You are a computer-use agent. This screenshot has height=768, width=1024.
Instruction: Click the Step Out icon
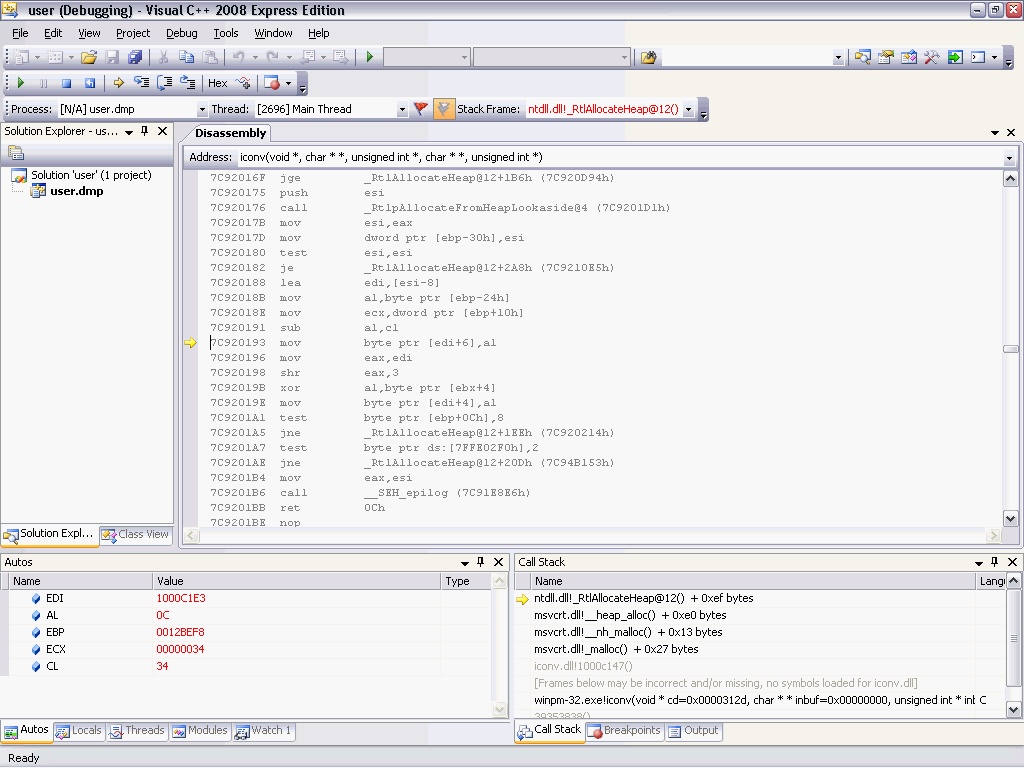tap(188, 83)
